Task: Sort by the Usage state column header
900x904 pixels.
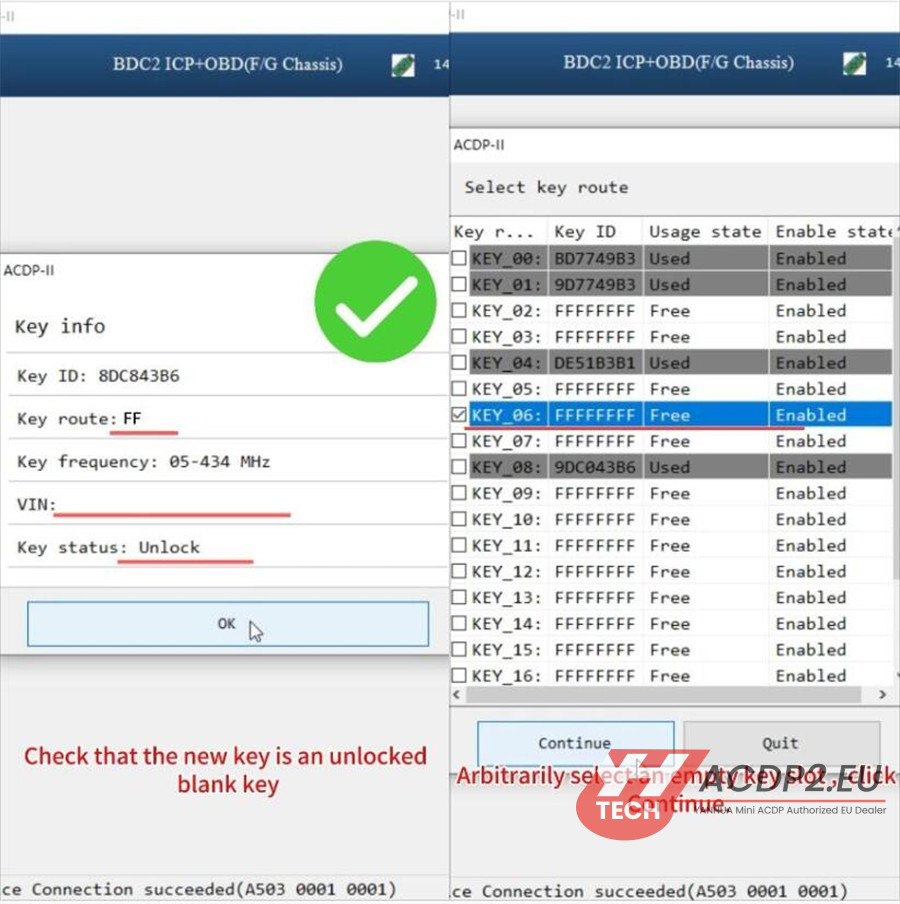Action: 705,232
